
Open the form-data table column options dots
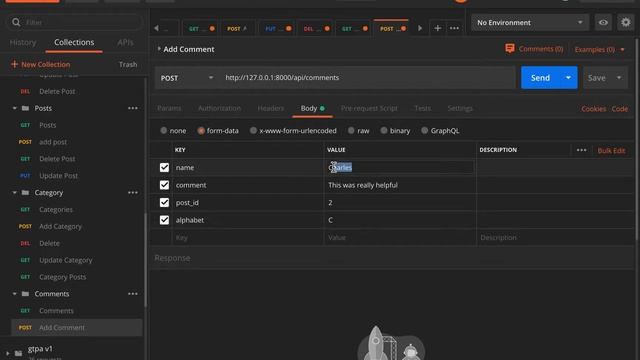pos(582,150)
